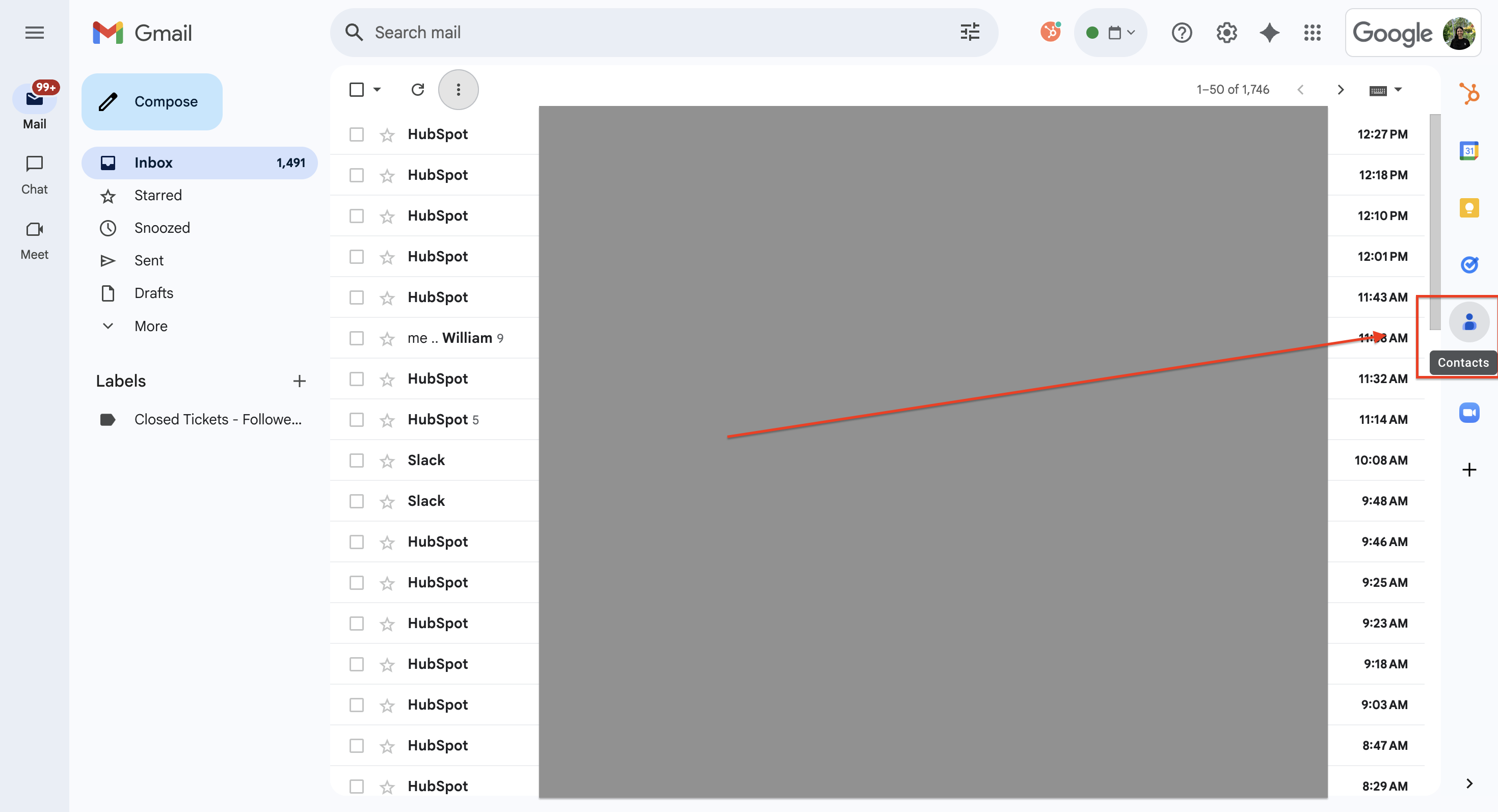Open the Inbox folder
Viewport: 1498px width, 812px height.
click(x=199, y=163)
